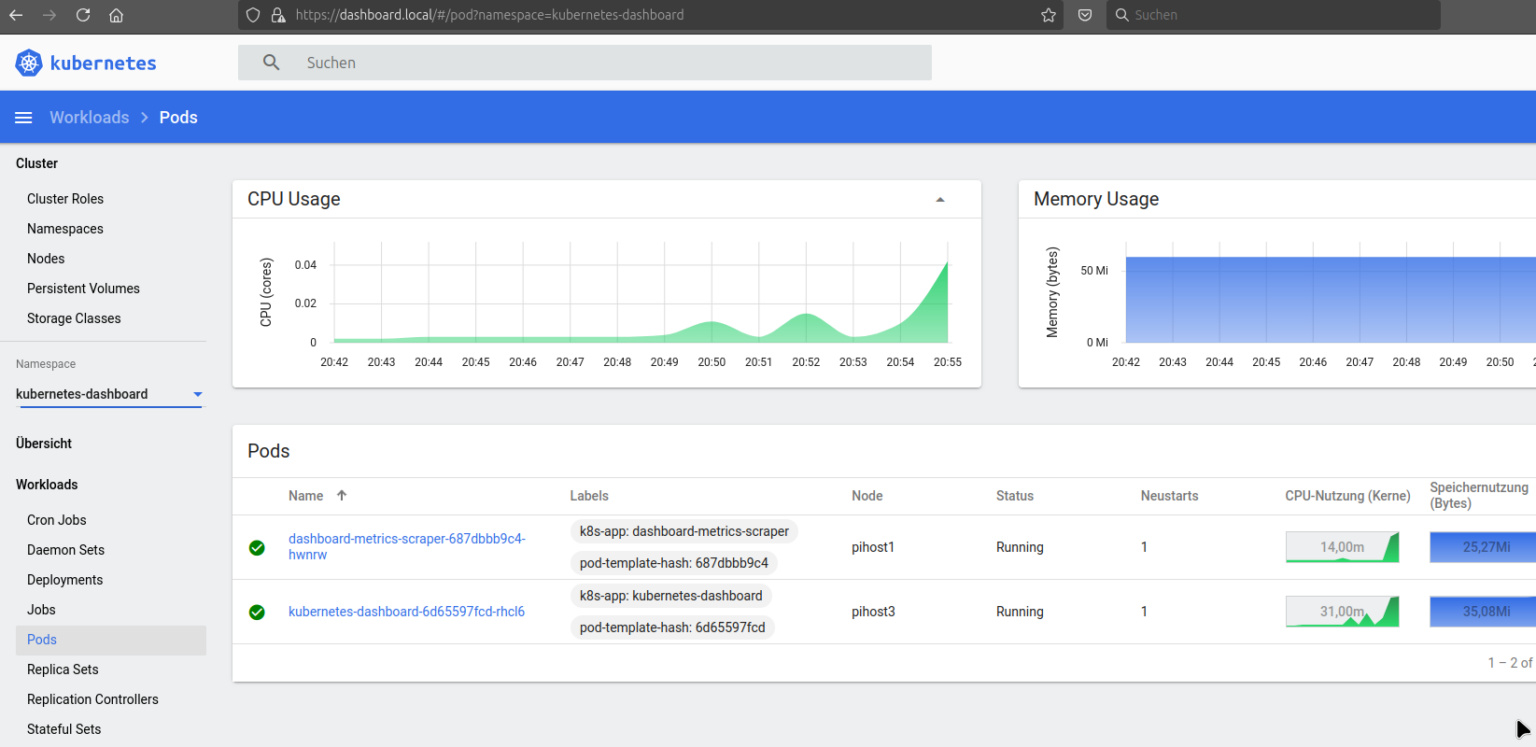Click green status icon of dashboard-metrics-scraper pod
This screenshot has height=747, width=1536.
(x=257, y=547)
